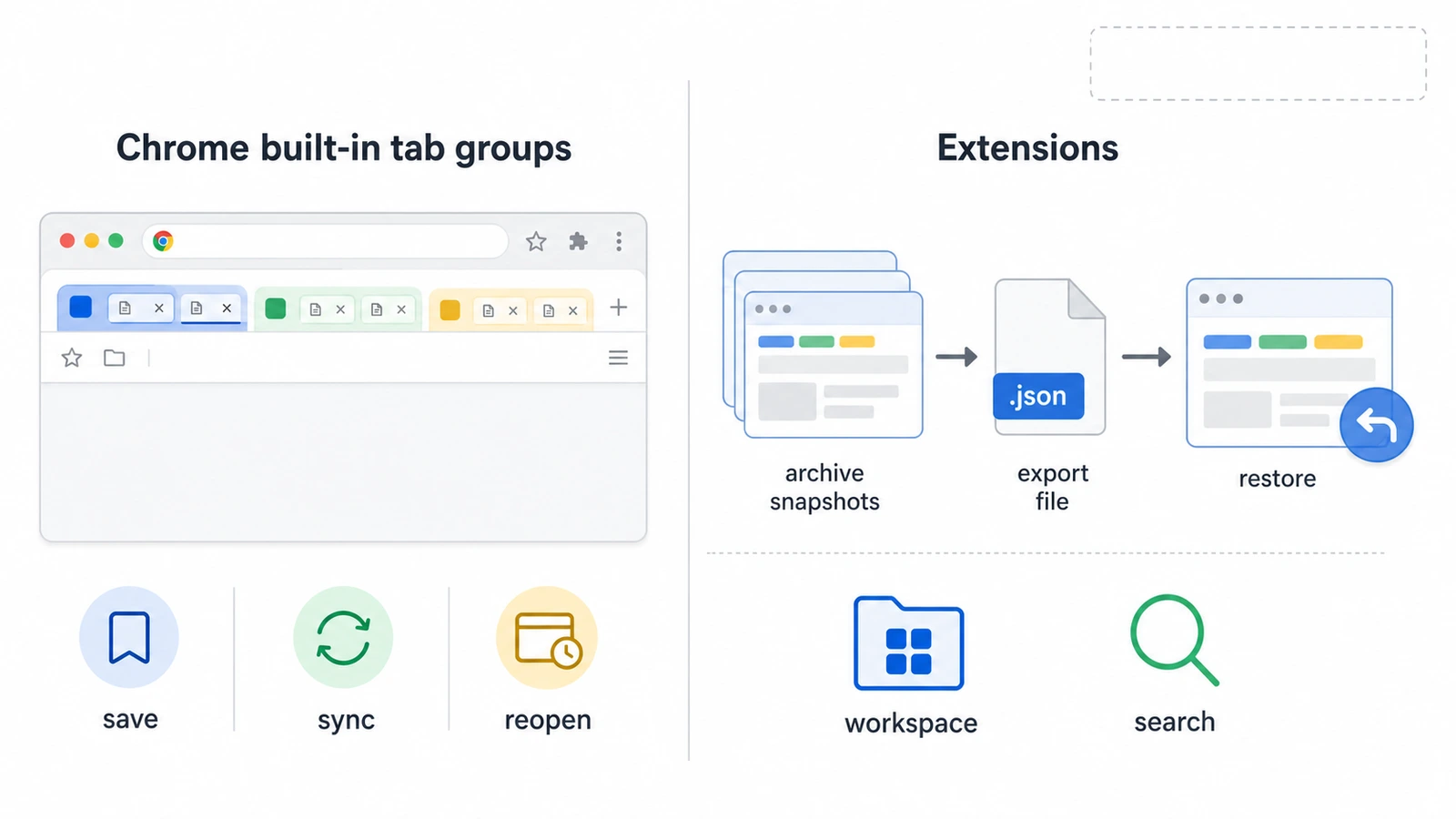This screenshot has width=1456, height=819.
Task: Click the "save" label
Action: [x=130, y=719]
